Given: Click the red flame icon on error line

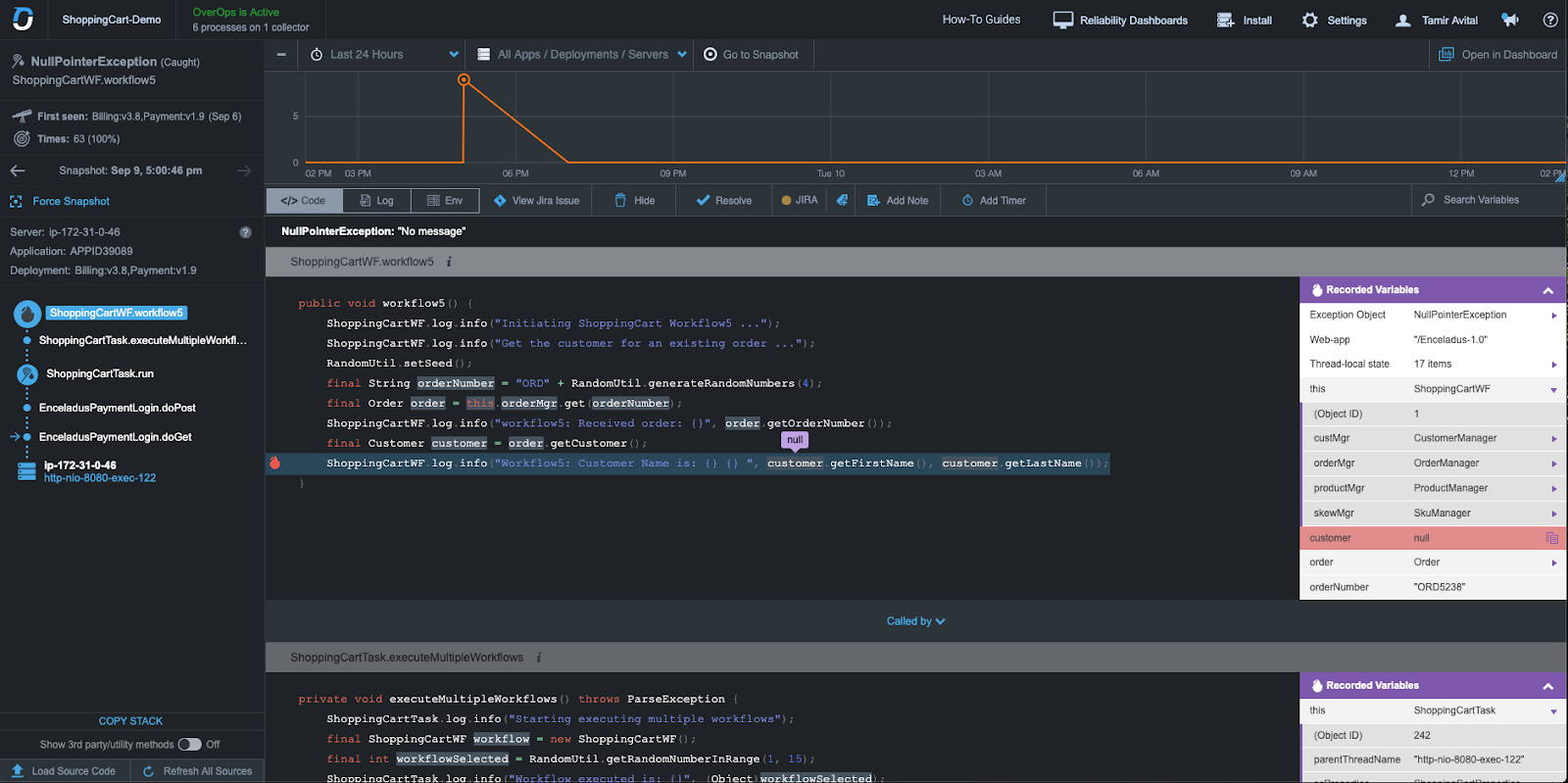Looking at the screenshot, I should coord(275,463).
